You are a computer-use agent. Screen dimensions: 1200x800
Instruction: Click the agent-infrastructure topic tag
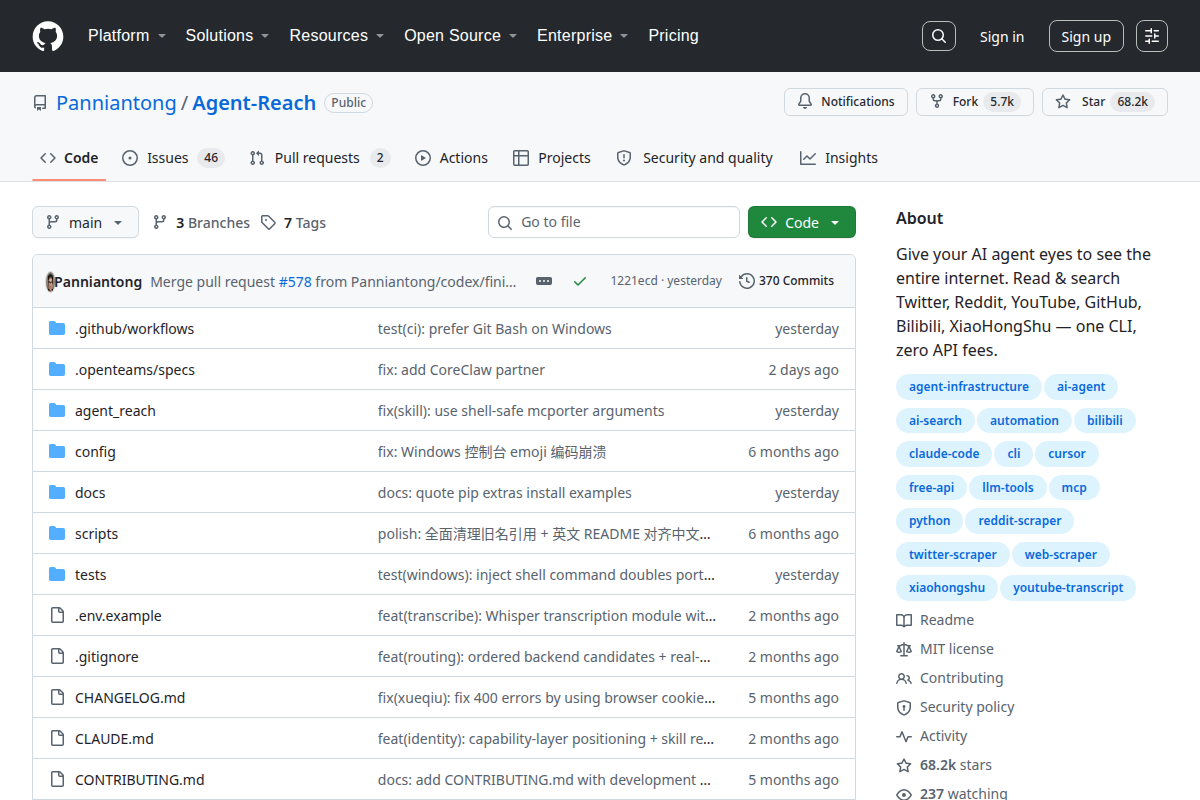point(968,387)
